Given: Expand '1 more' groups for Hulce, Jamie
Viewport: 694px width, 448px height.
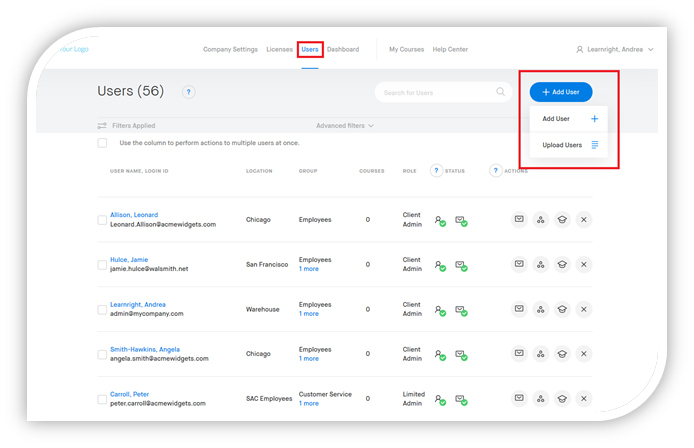Looking at the screenshot, I should coord(308,269).
